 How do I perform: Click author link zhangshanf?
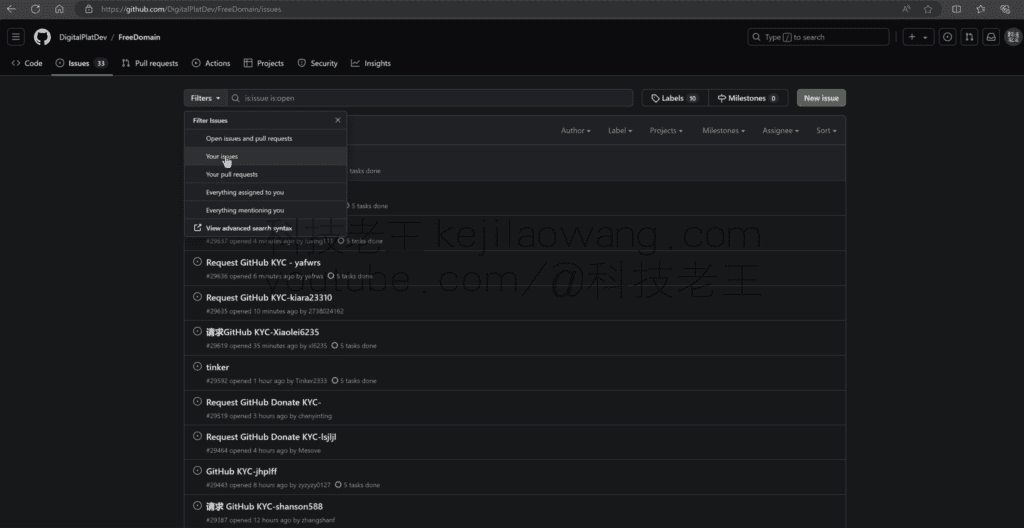(x=317, y=520)
